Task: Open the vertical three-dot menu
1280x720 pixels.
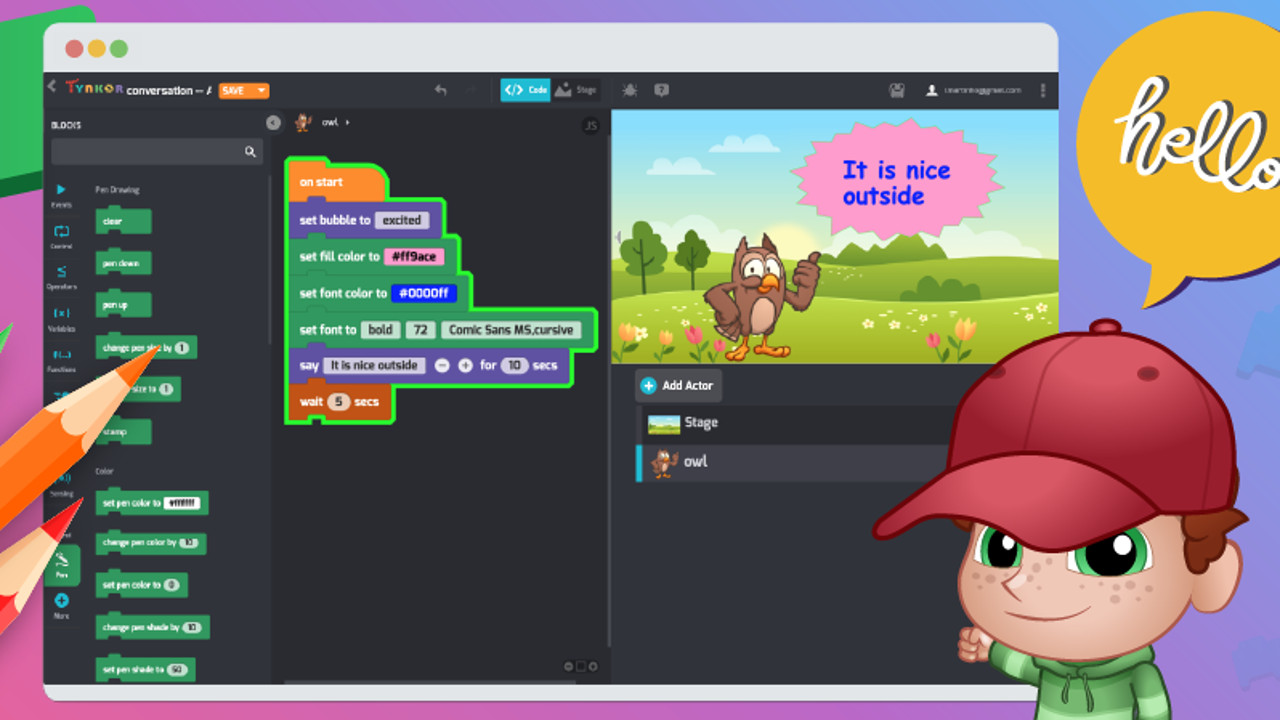Action: point(1043,90)
